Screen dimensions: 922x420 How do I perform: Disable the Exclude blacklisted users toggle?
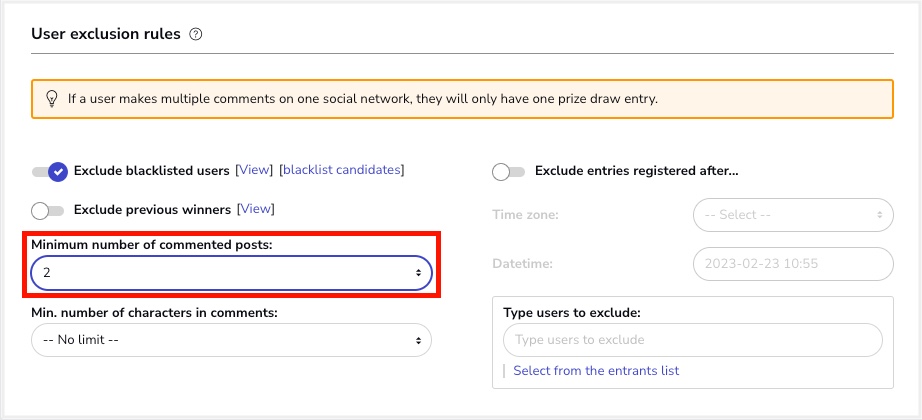tap(50, 171)
